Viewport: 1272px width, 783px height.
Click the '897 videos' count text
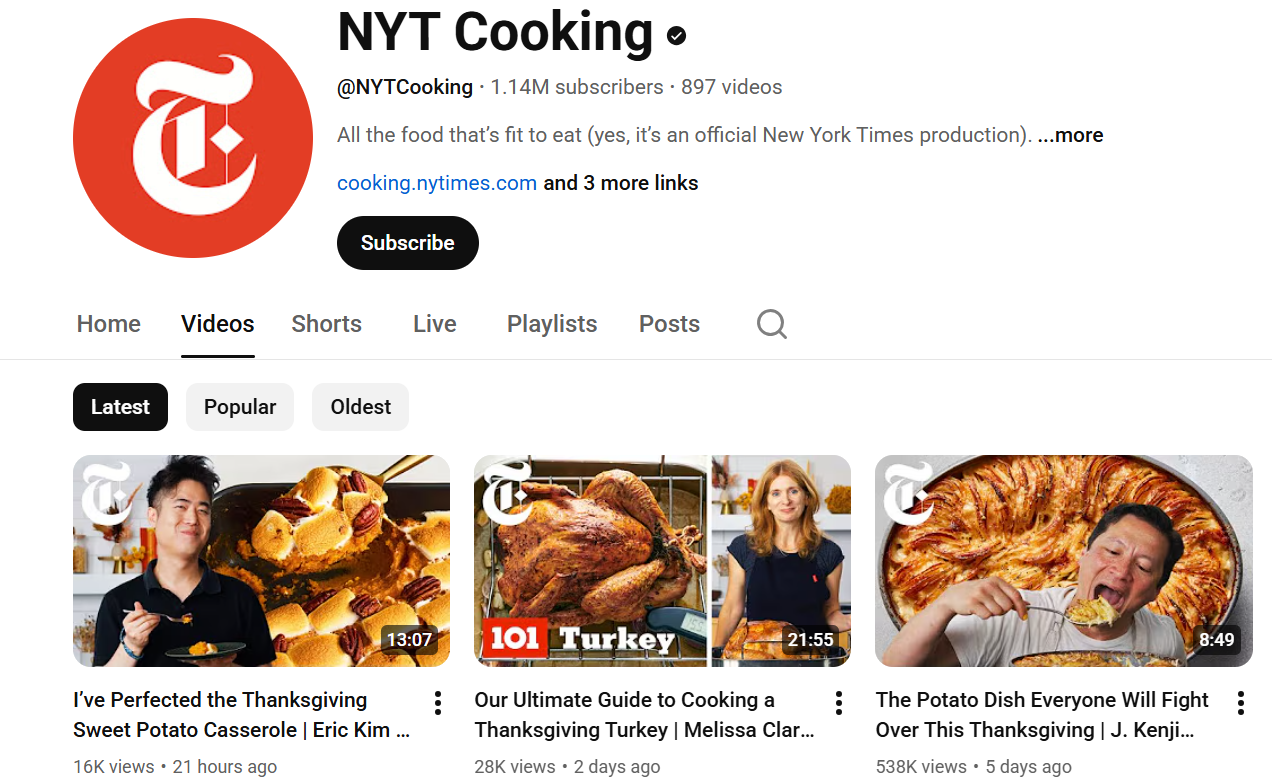tap(732, 87)
